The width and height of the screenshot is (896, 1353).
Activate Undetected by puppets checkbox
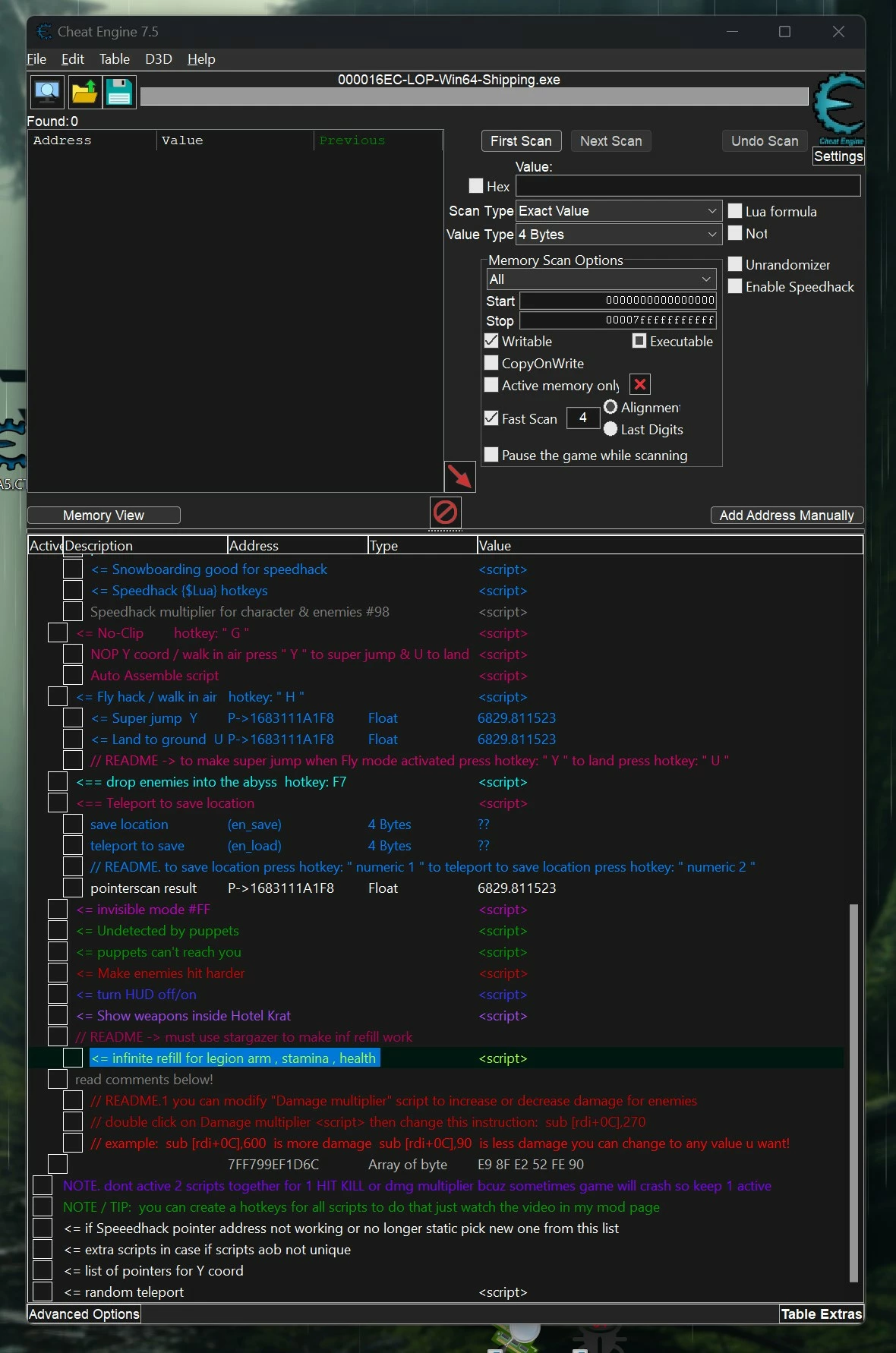coord(58,930)
